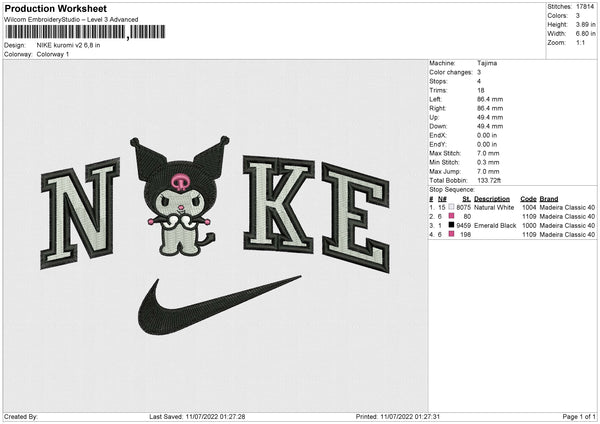The image size is (600, 424).
Task: Click the Madeira Classic 40 brand in row 1
Action: (567, 207)
